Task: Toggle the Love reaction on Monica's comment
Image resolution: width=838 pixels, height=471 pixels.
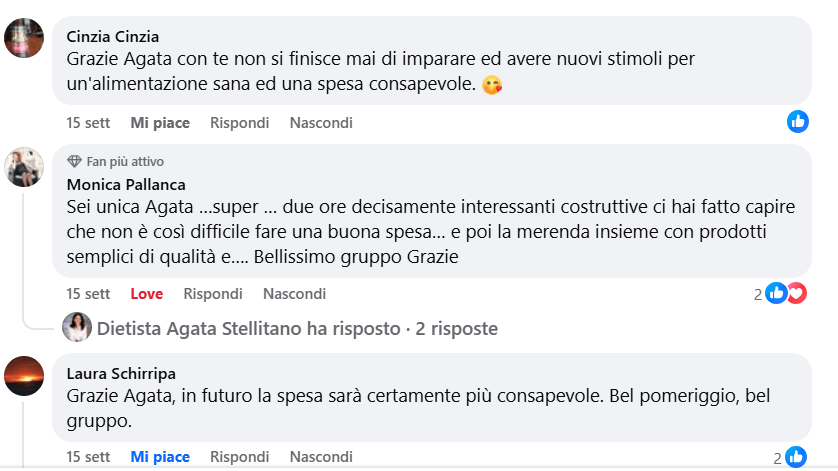Action: pyautogui.click(x=146, y=294)
